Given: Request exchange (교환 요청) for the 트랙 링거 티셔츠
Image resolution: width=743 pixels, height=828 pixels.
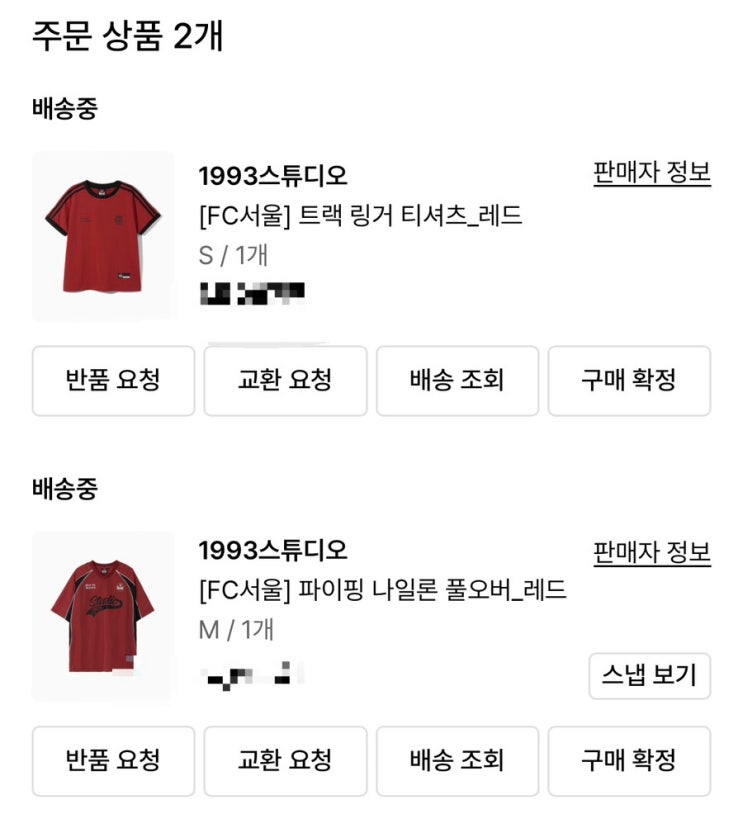Looking at the screenshot, I should (x=285, y=380).
